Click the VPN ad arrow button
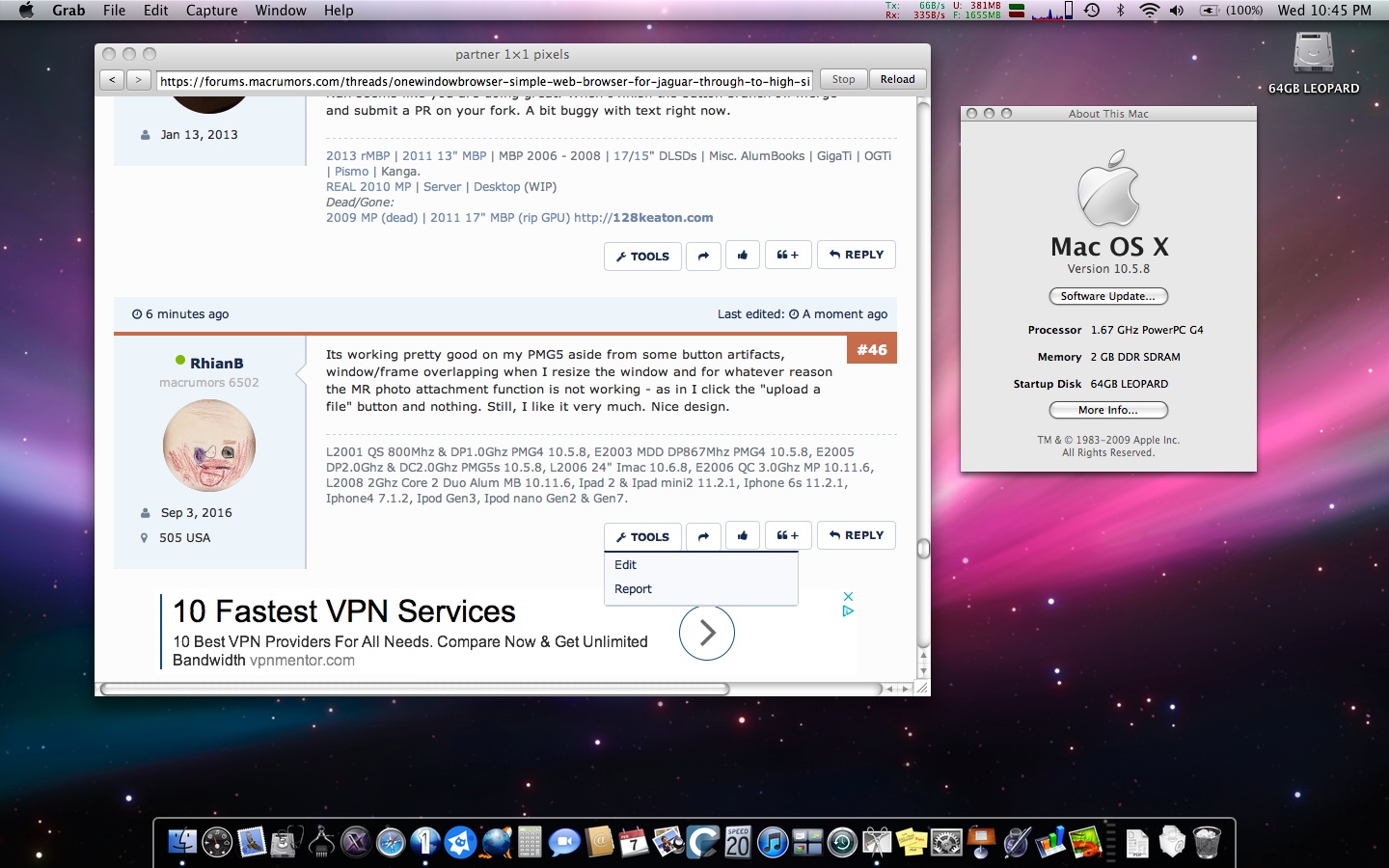 click(x=707, y=633)
